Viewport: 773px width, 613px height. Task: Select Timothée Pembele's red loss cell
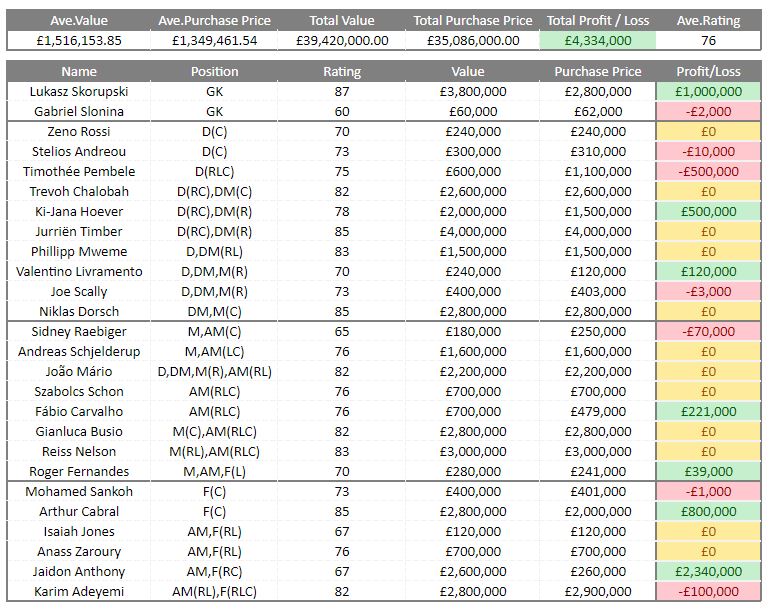[708, 171]
